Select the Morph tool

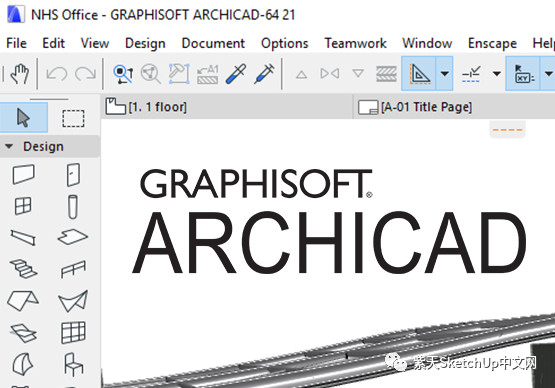[x=23, y=364]
